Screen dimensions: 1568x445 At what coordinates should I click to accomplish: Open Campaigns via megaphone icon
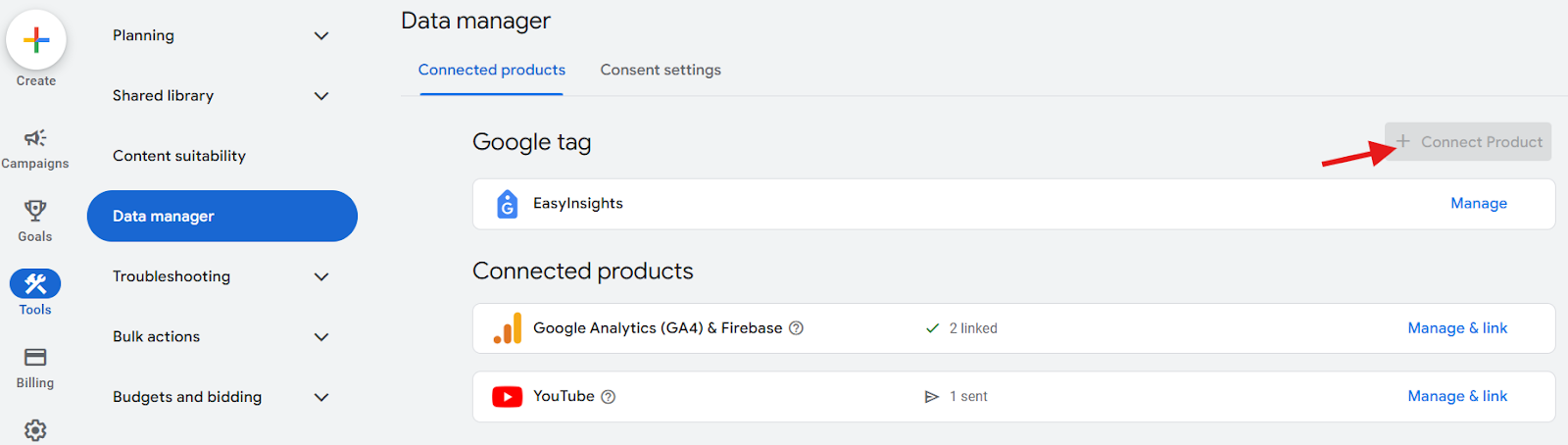click(x=35, y=138)
